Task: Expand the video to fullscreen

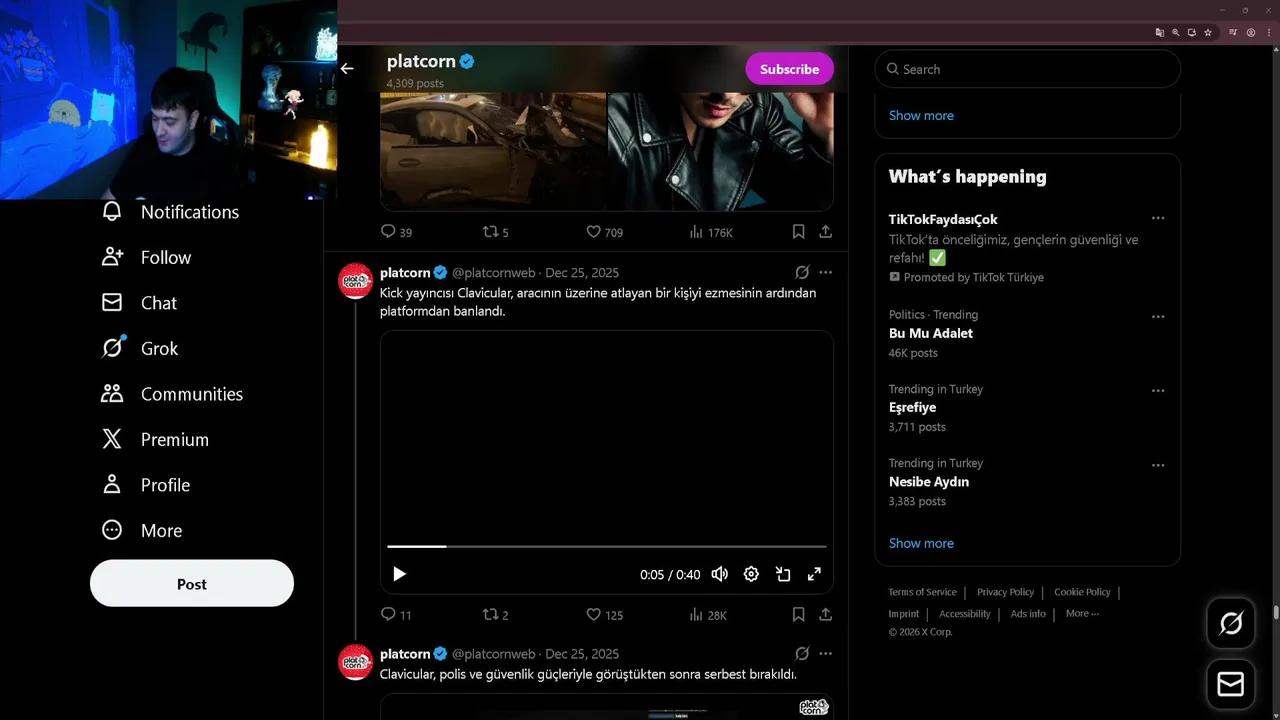Action: coord(814,574)
